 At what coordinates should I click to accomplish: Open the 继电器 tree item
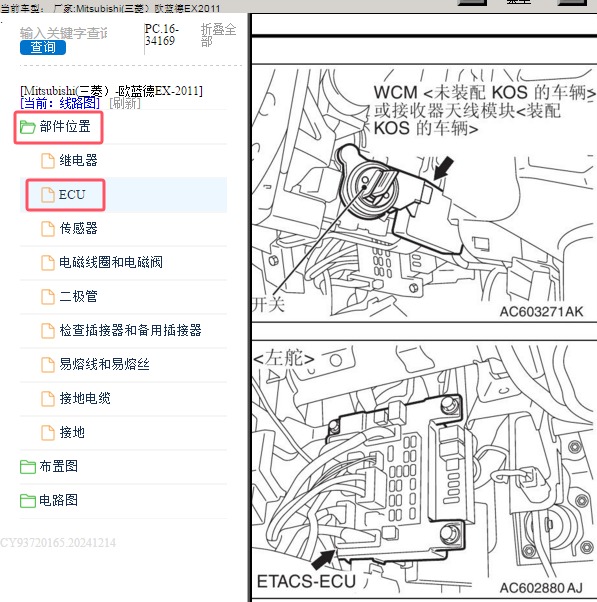click(x=78, y=160)
